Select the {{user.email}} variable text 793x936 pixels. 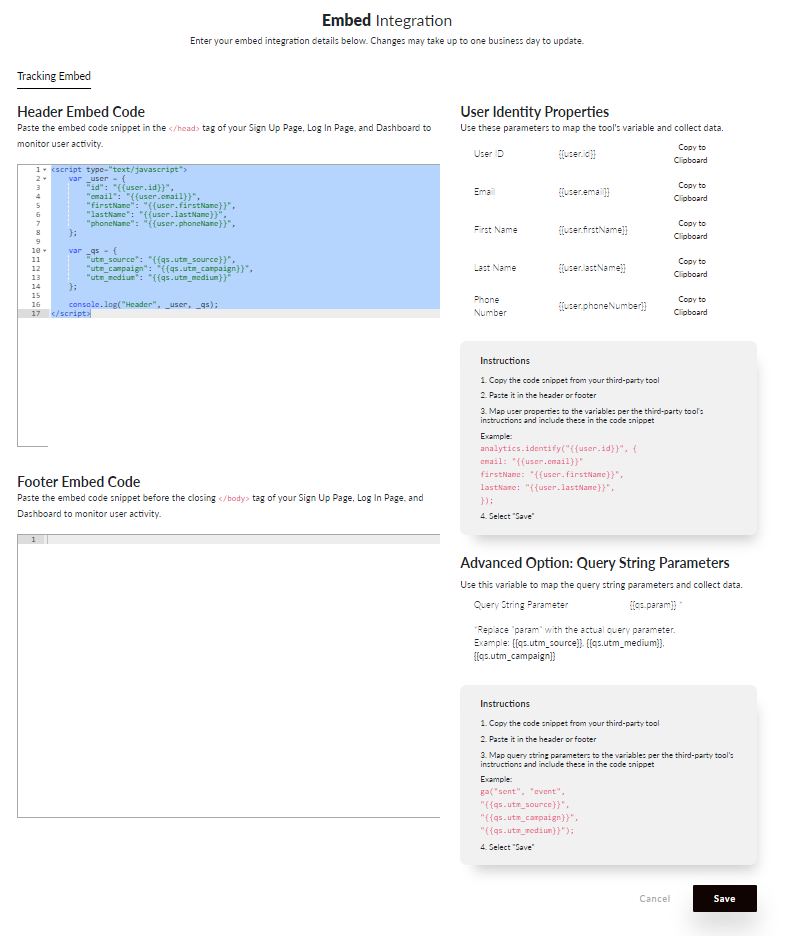click(584, 192)
